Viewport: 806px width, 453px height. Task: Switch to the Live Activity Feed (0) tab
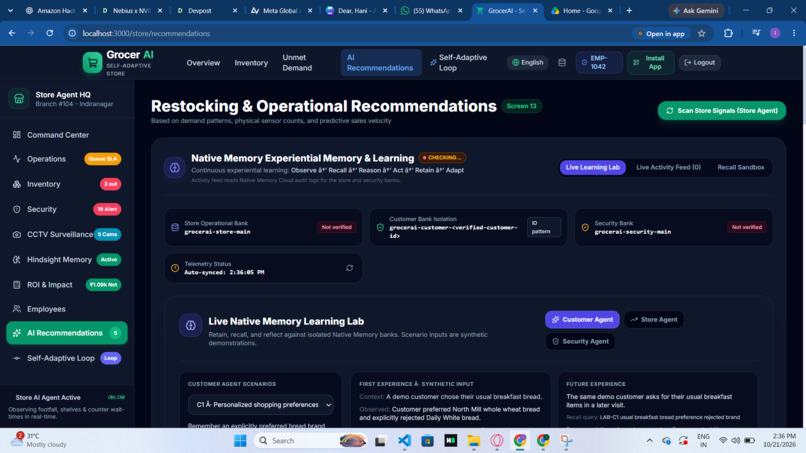tap(668, 168)
